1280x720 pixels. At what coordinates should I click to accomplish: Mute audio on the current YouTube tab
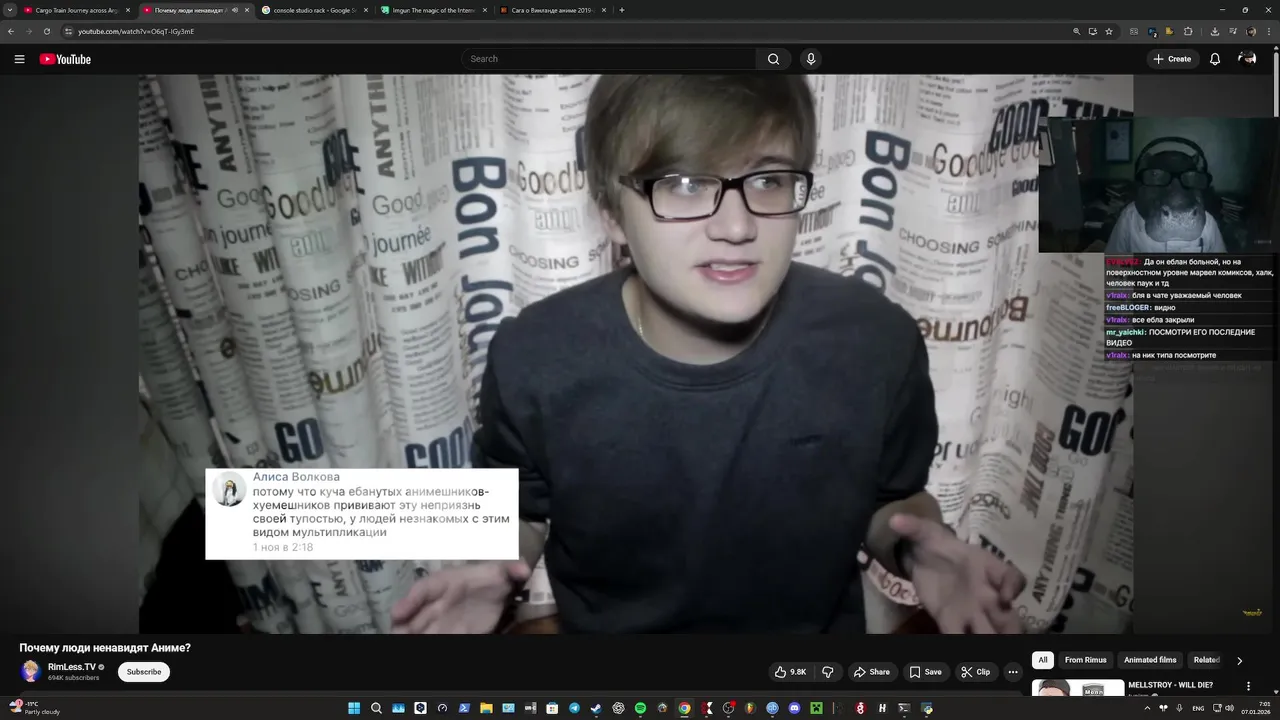pyautogui.click(x=235, y=10)
